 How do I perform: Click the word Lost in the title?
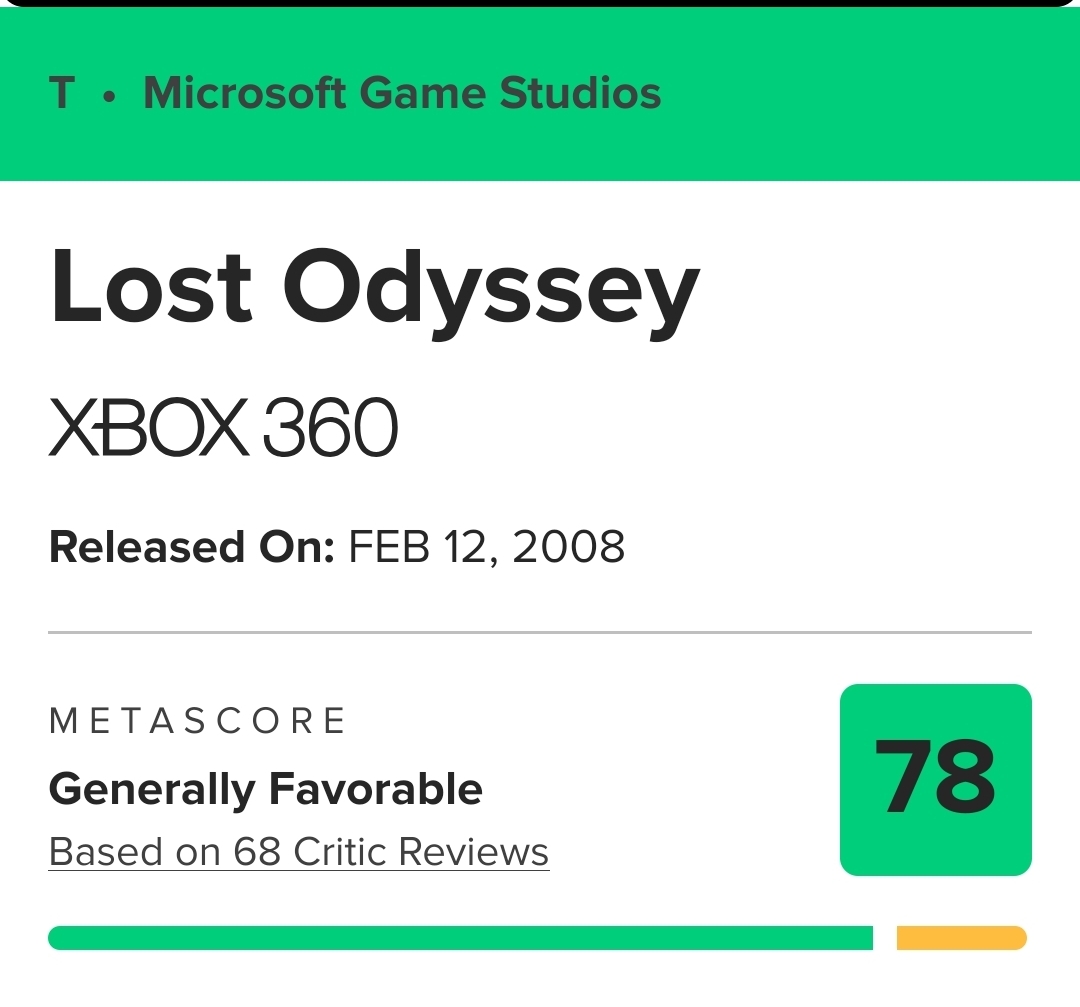click(151, 285)
